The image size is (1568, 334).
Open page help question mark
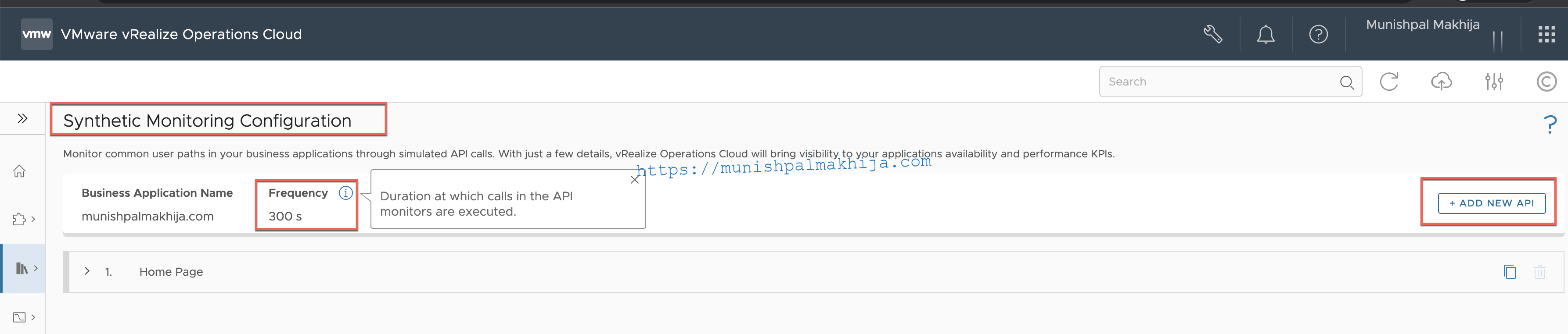pos(1550,124)
